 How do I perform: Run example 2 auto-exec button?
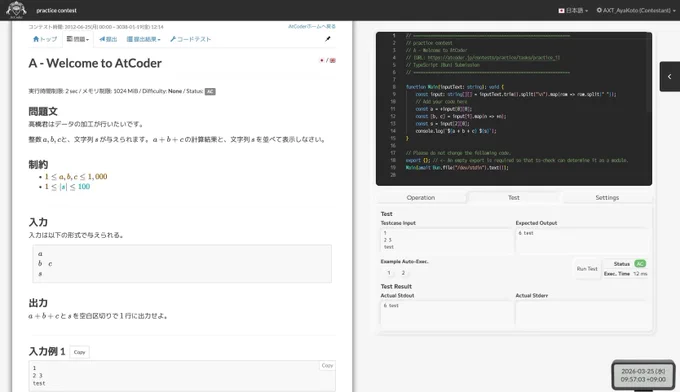tap(403, 273)
